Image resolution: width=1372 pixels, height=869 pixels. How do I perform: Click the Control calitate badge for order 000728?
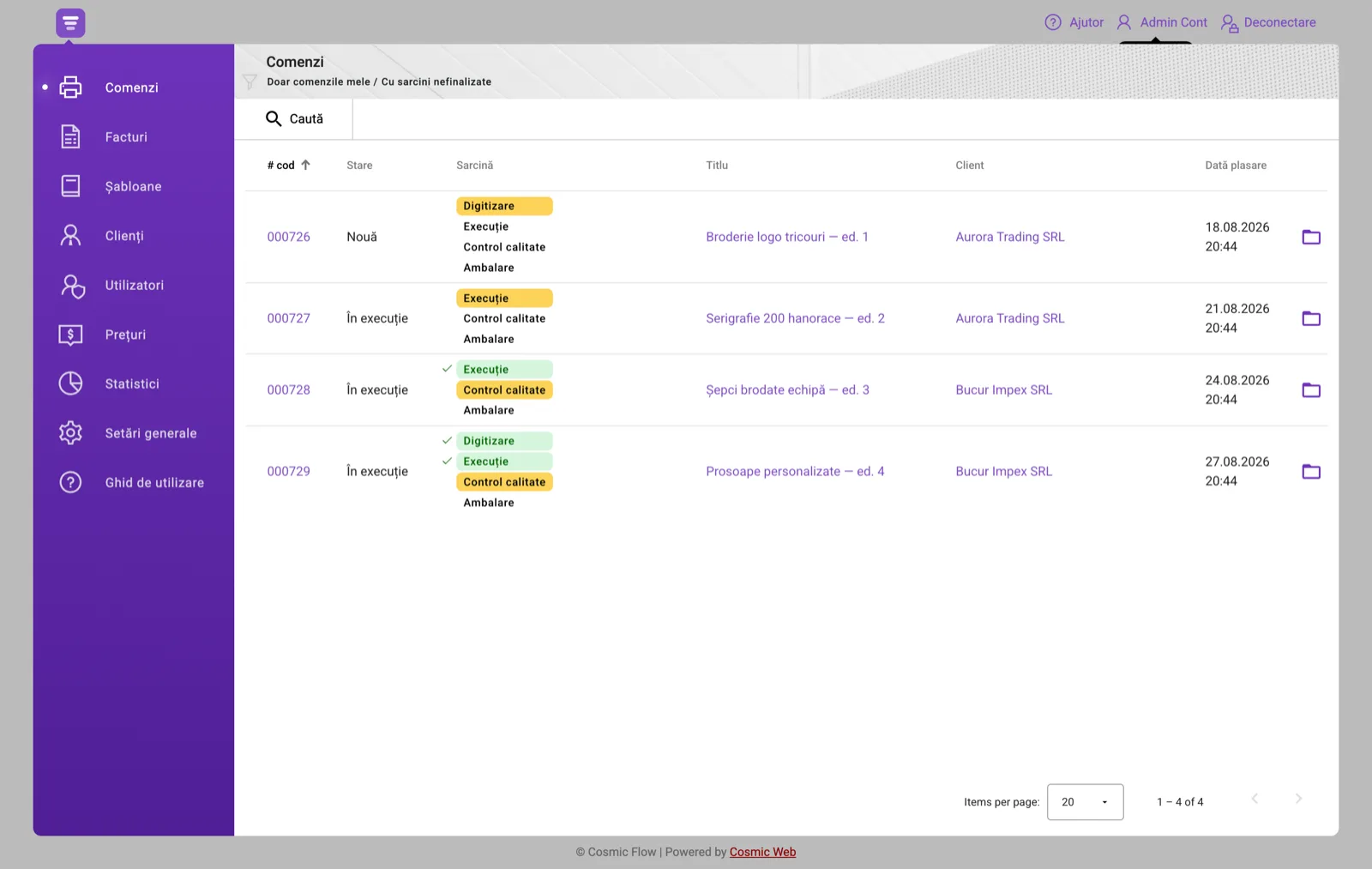pyautogui.click(x=504, y=389)
